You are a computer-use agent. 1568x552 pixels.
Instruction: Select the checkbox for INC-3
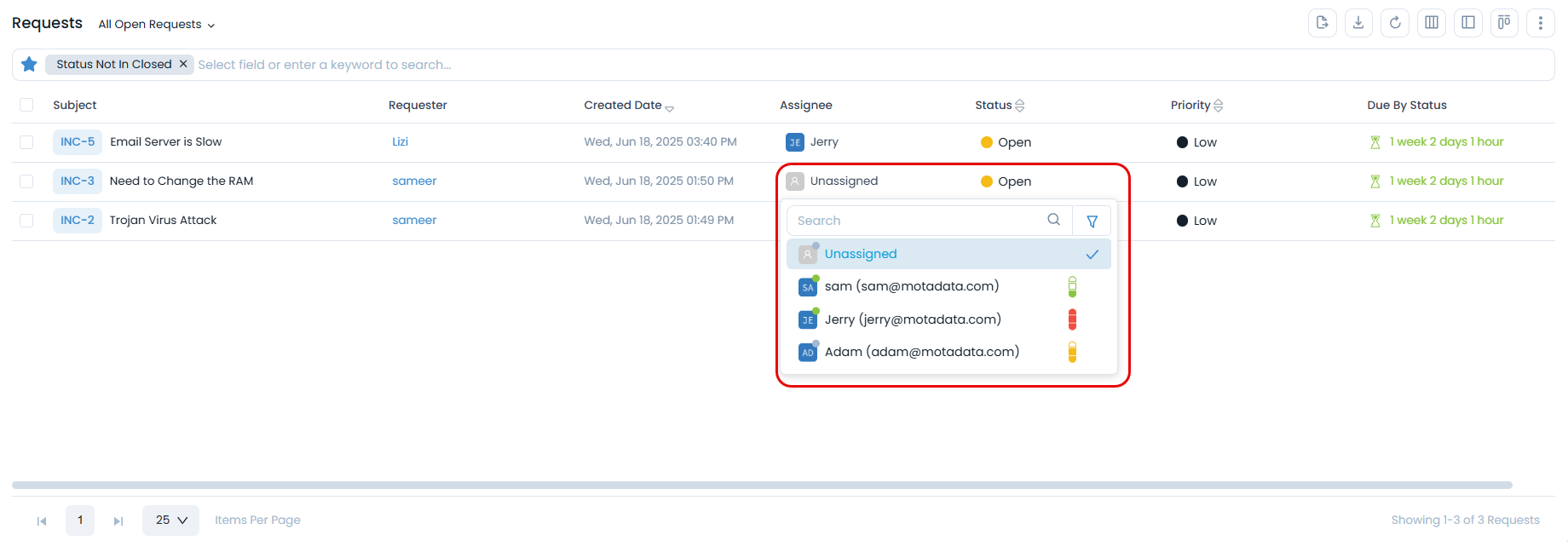pos(26,181)
